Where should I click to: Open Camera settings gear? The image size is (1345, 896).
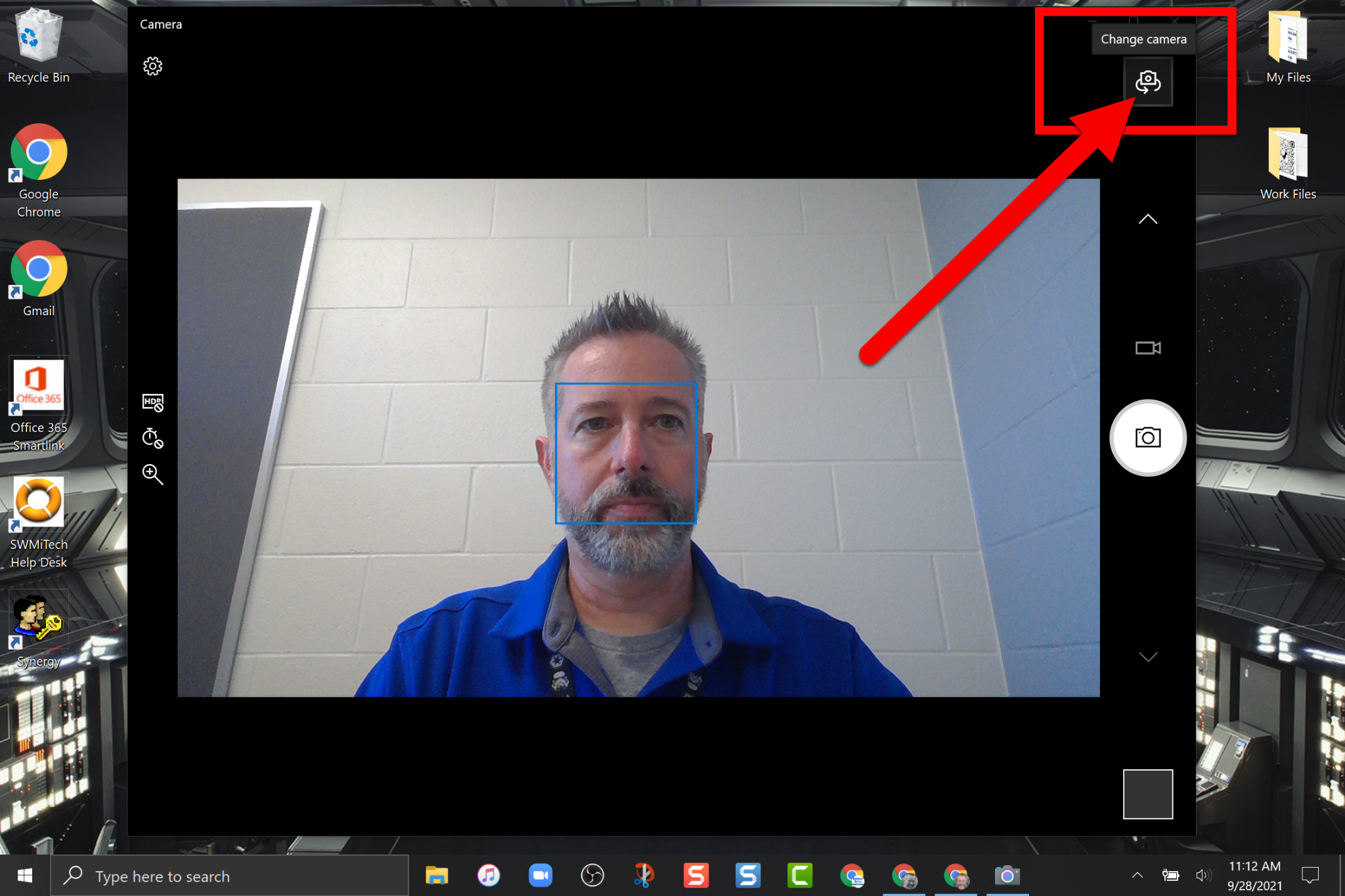coord(152,66)
